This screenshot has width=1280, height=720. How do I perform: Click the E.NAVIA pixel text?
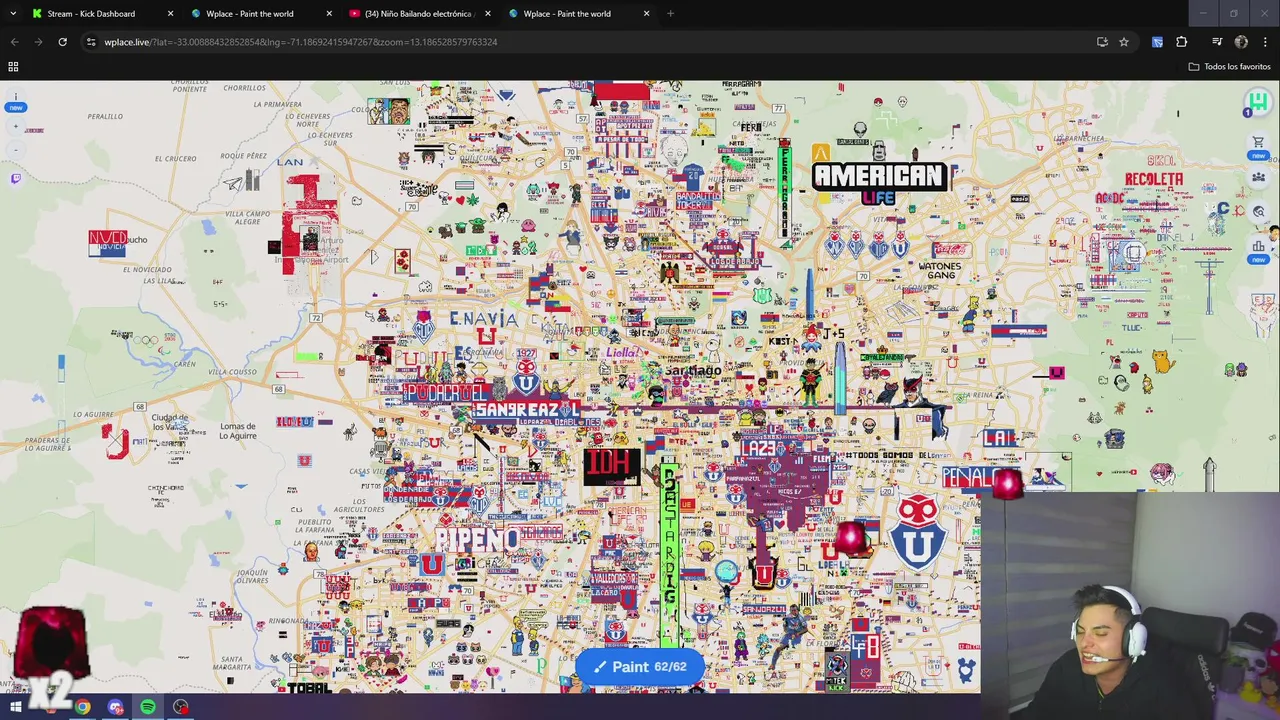click(484, 319)
